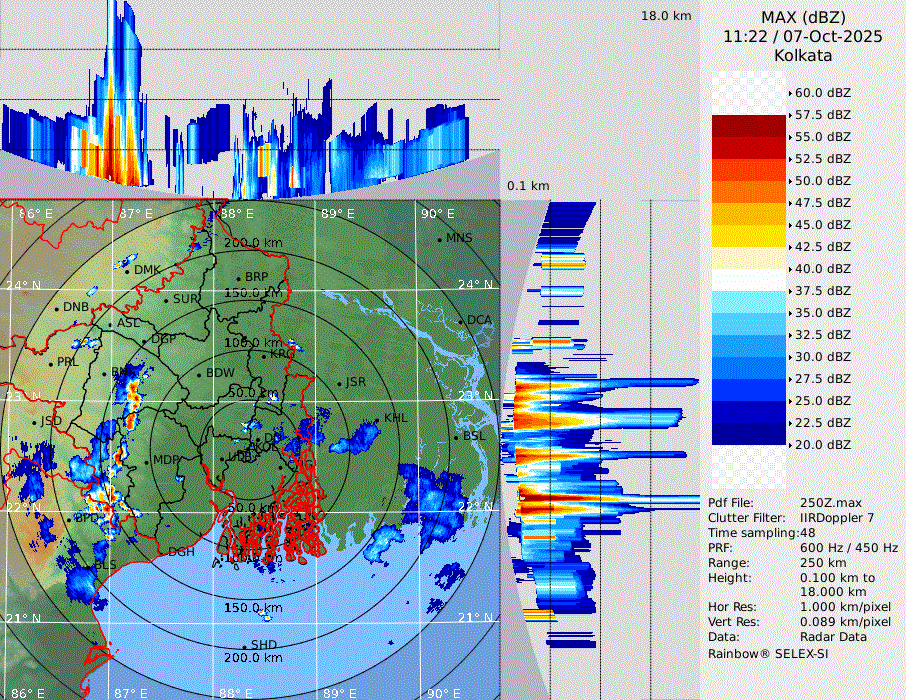Click the Rainbow SELEX-SI credit text

768,653
